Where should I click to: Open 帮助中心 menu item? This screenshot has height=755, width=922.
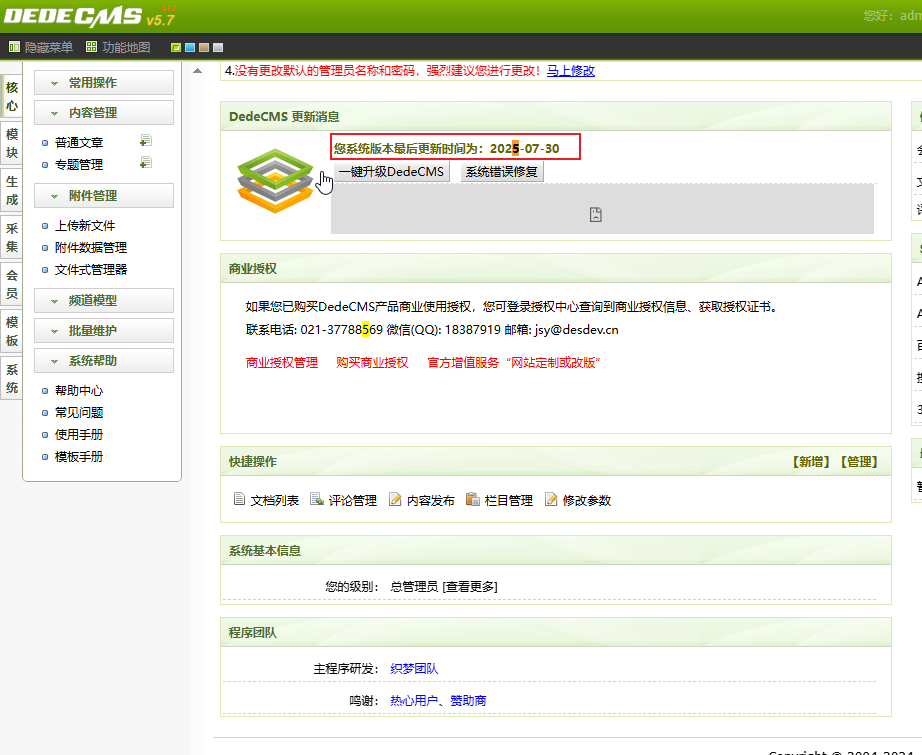[79, 390]
